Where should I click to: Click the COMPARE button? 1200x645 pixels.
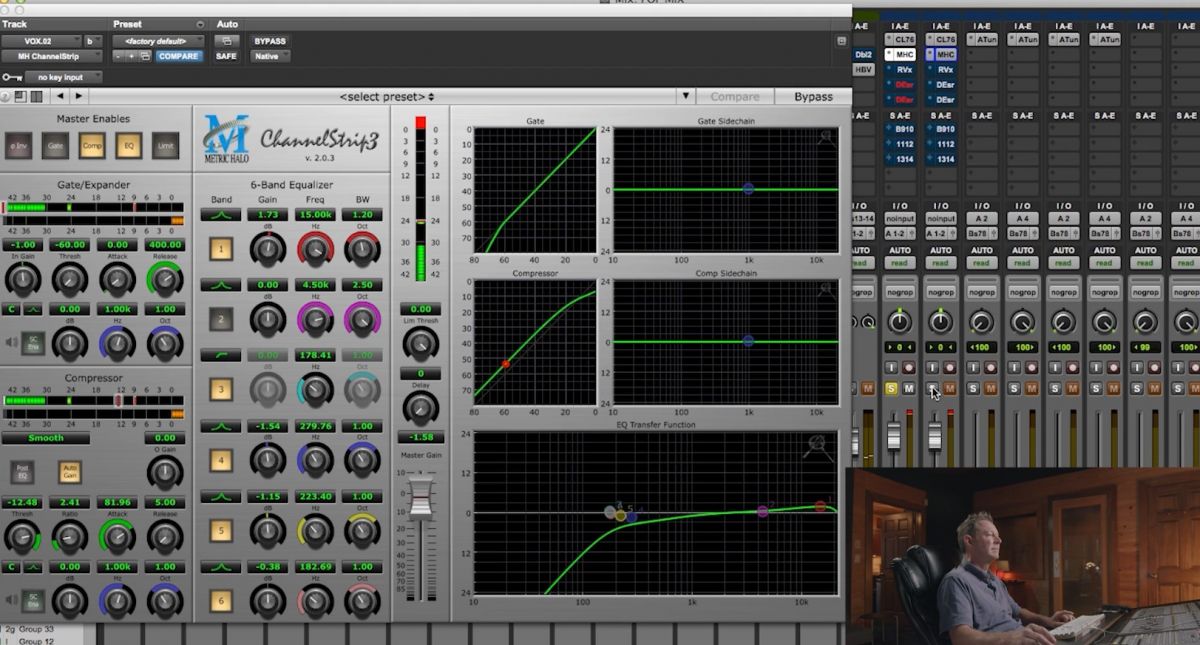click(x=180, y=56)
